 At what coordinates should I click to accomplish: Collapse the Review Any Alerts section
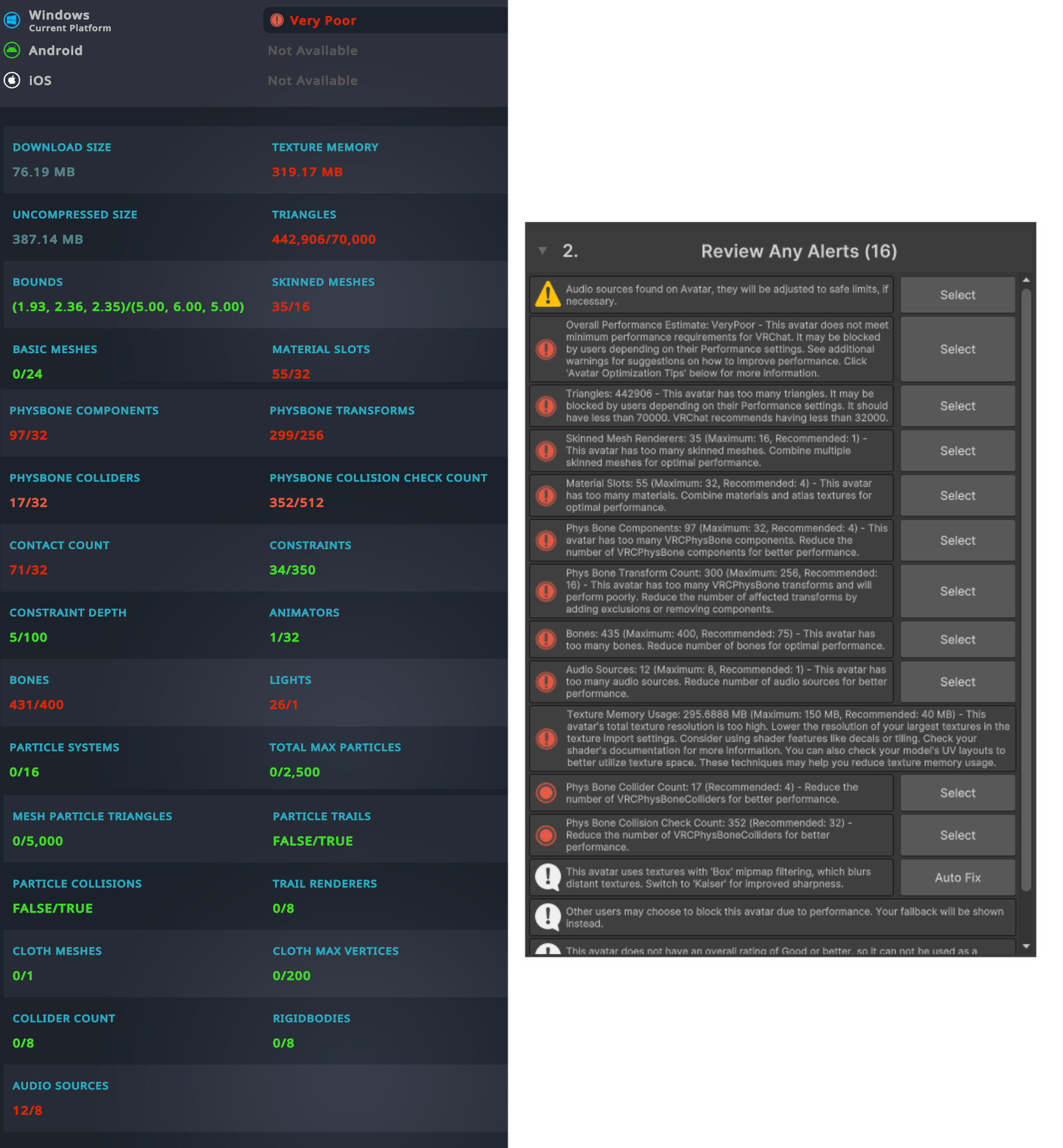(543, 250)
